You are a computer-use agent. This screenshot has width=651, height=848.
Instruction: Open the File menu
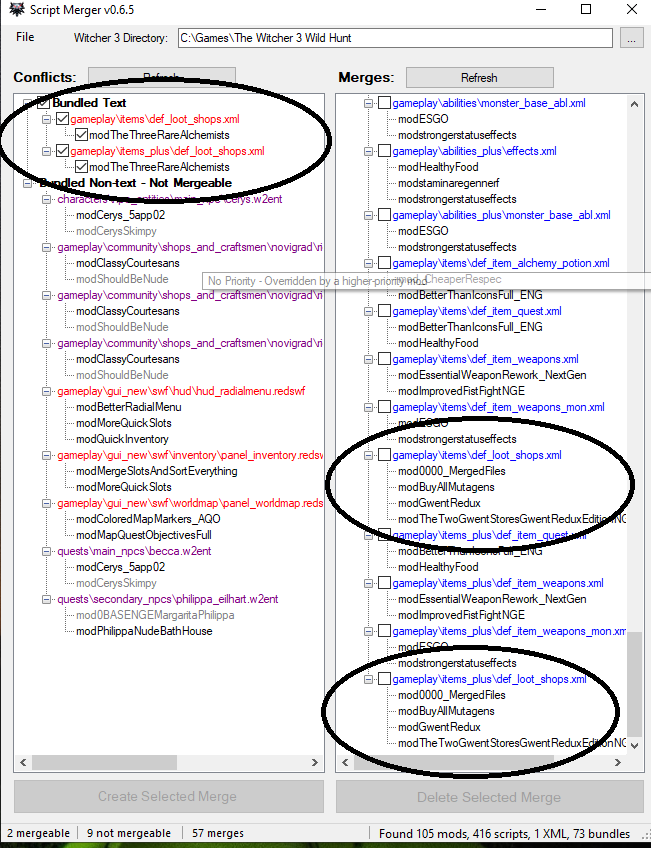[25, 37]
